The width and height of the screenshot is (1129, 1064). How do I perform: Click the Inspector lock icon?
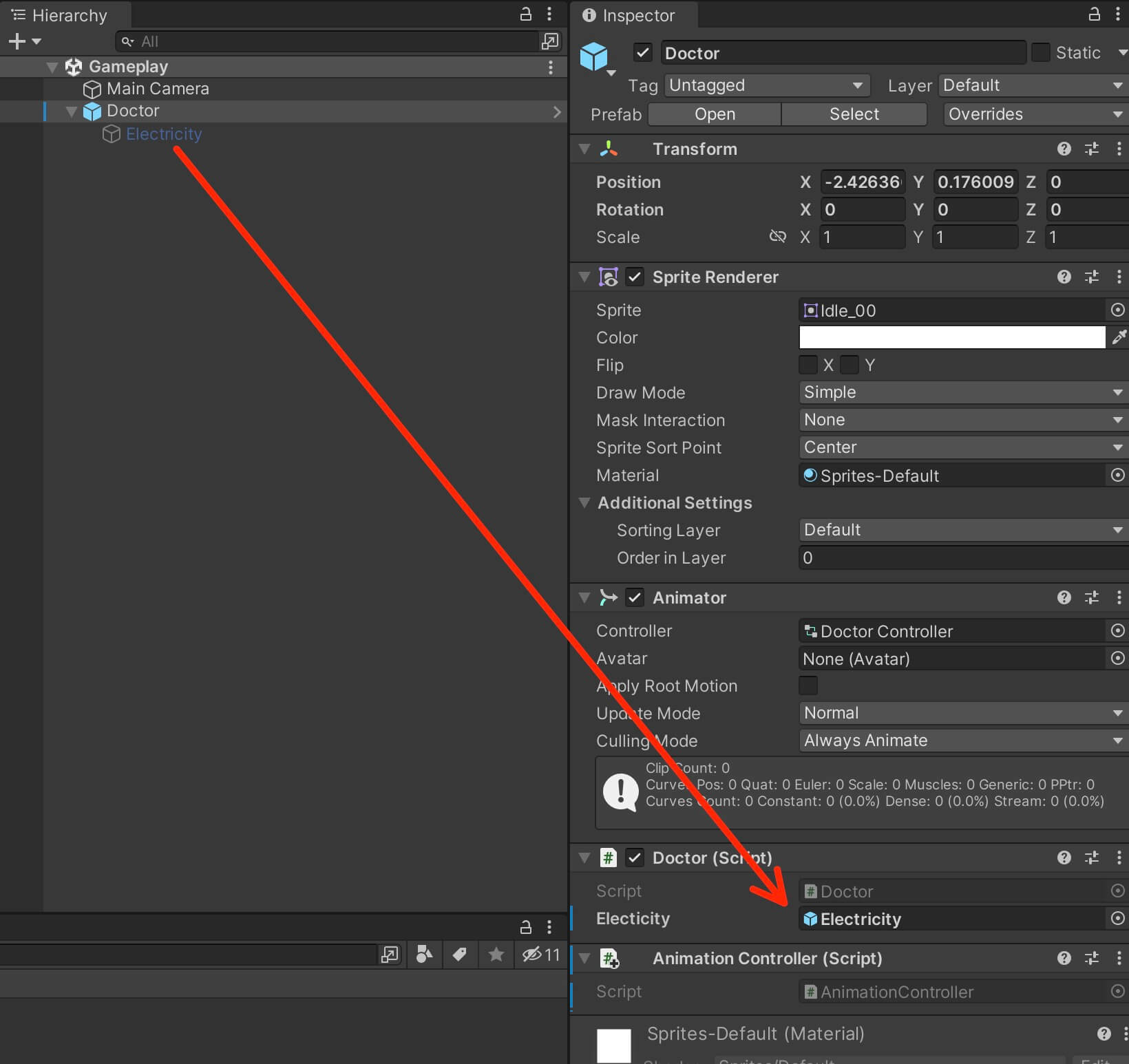(1093, 14)
